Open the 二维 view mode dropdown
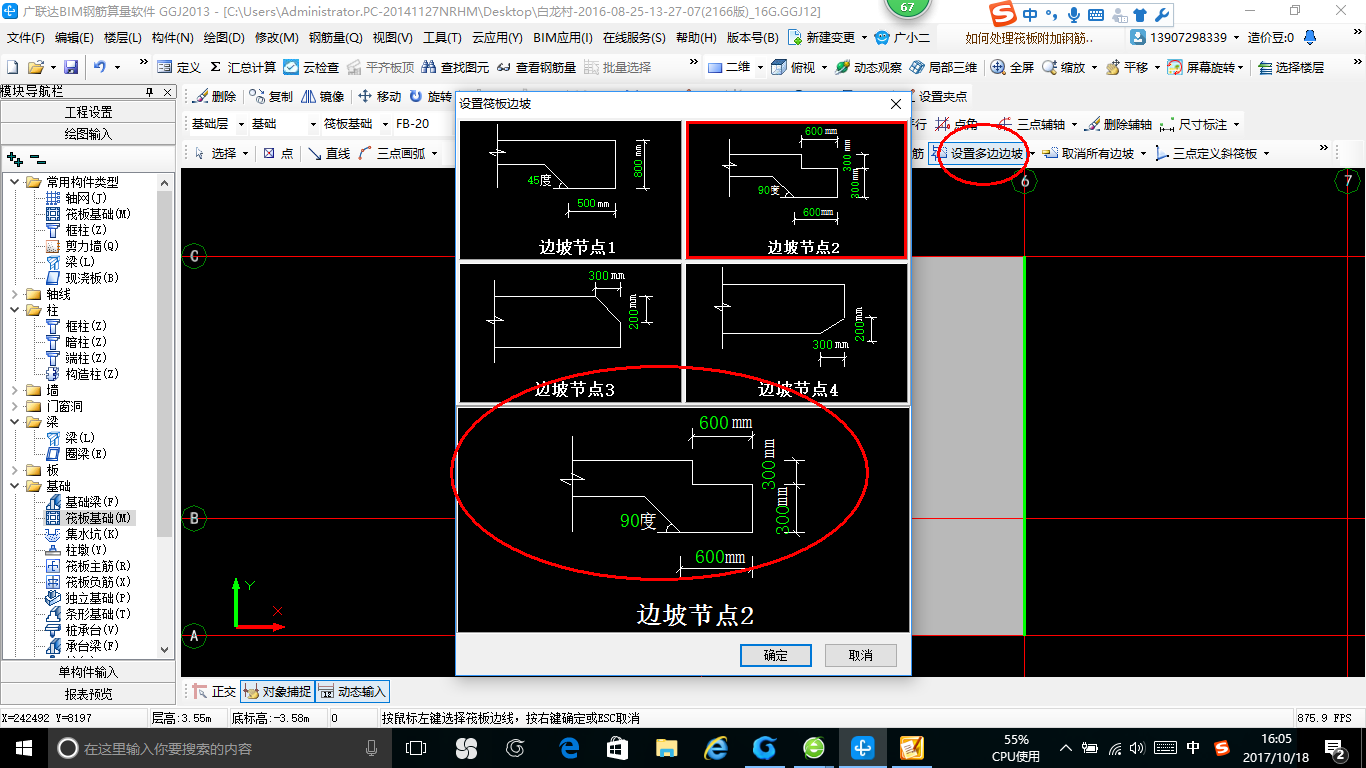The width and height of the screenshot is (1366, 768). point(760,67)
